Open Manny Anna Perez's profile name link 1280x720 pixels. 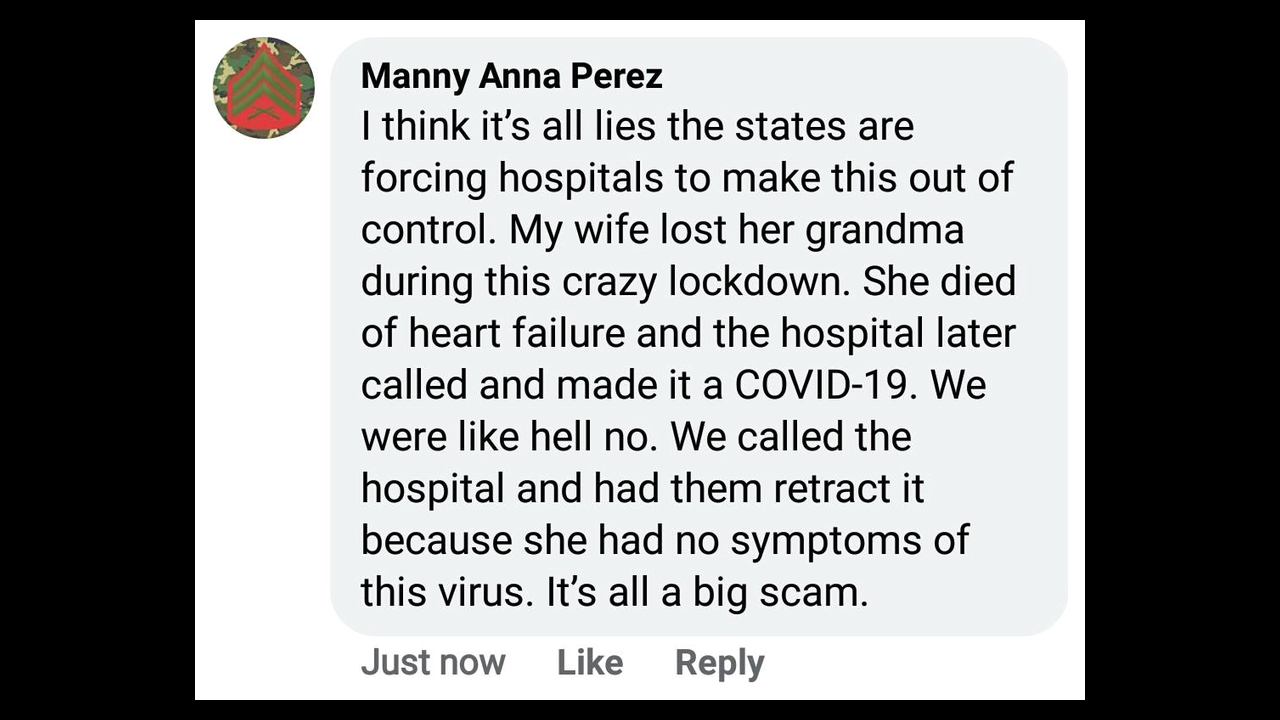pos(511,76)
